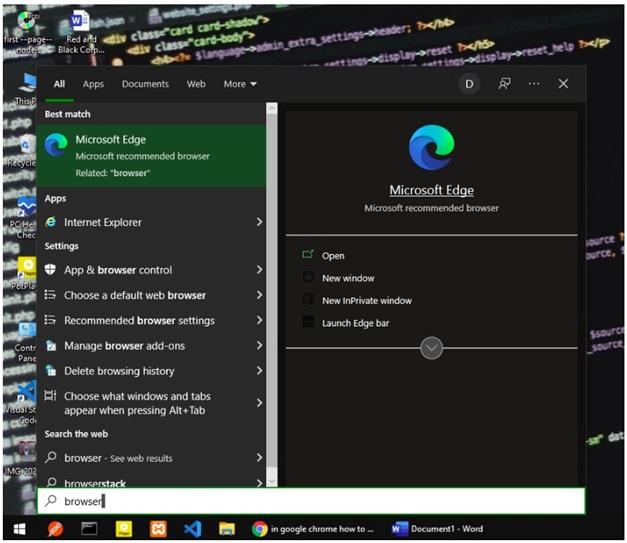Switch to the Google Chrome taskbar window
627x543 pixels.
(313, 529)
